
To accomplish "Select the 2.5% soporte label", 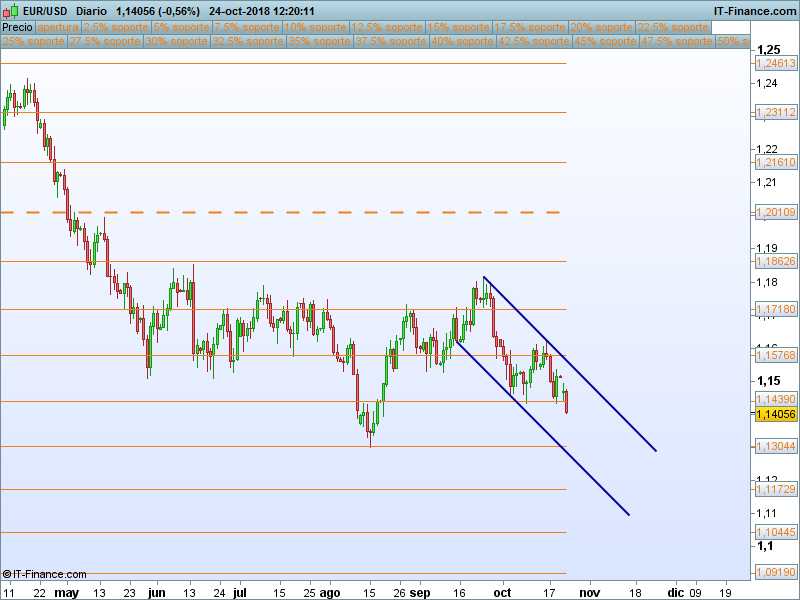I will (x=116, y=28).
